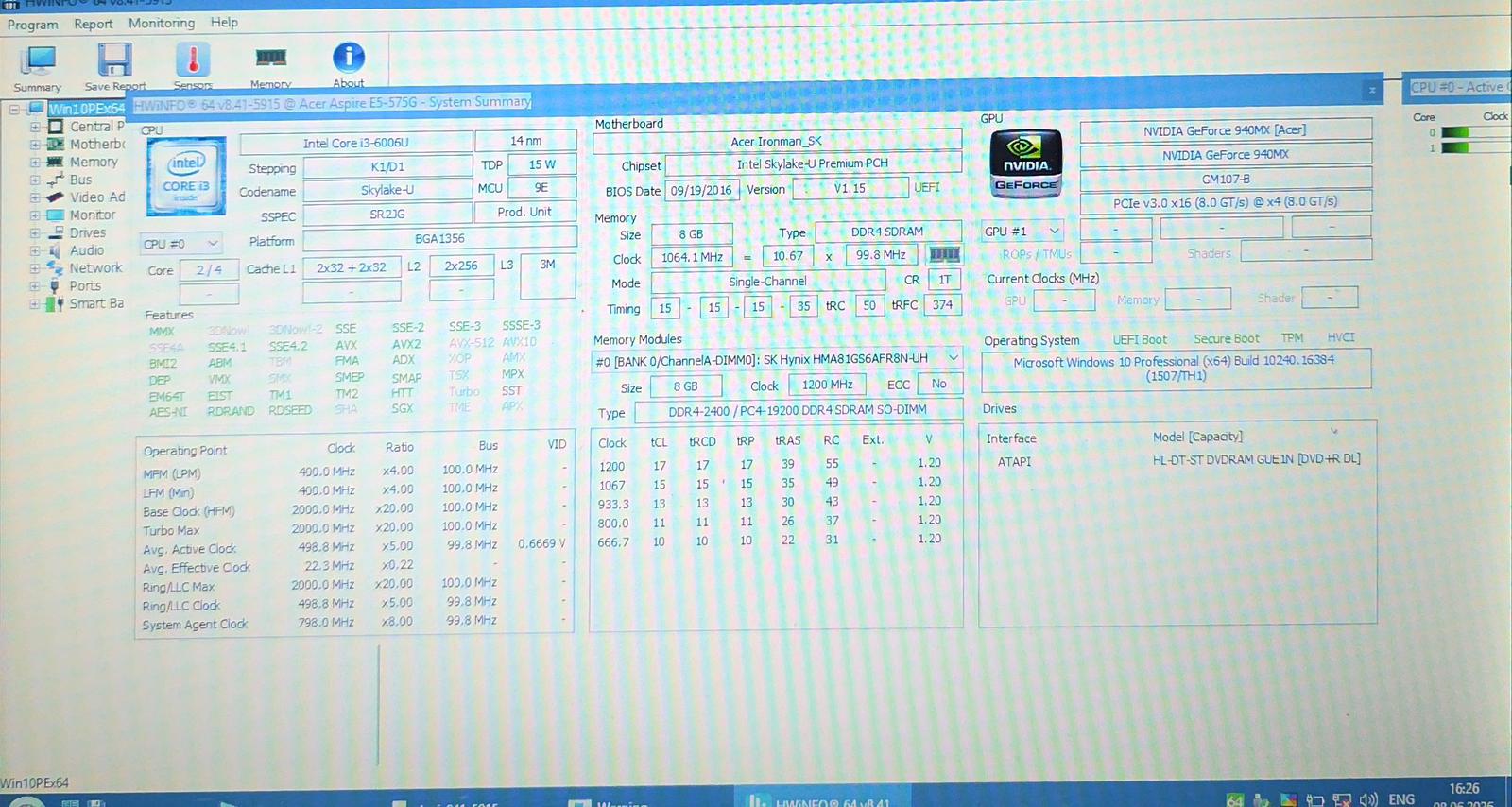
Task: Select the Motherboard tree icon
Action: pyautogui.click(x=56, y=145)
